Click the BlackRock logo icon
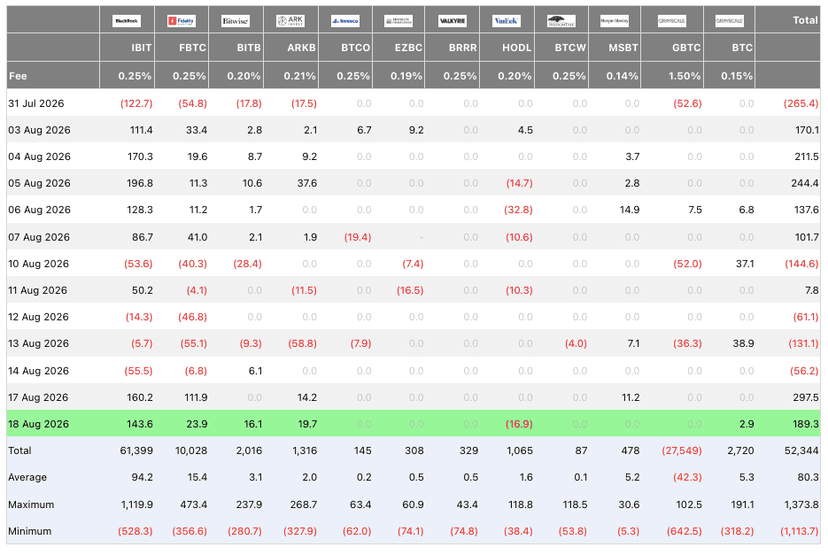Image resolution: width=828 pixels, height=553 pixels. click(x=127, y=21)
